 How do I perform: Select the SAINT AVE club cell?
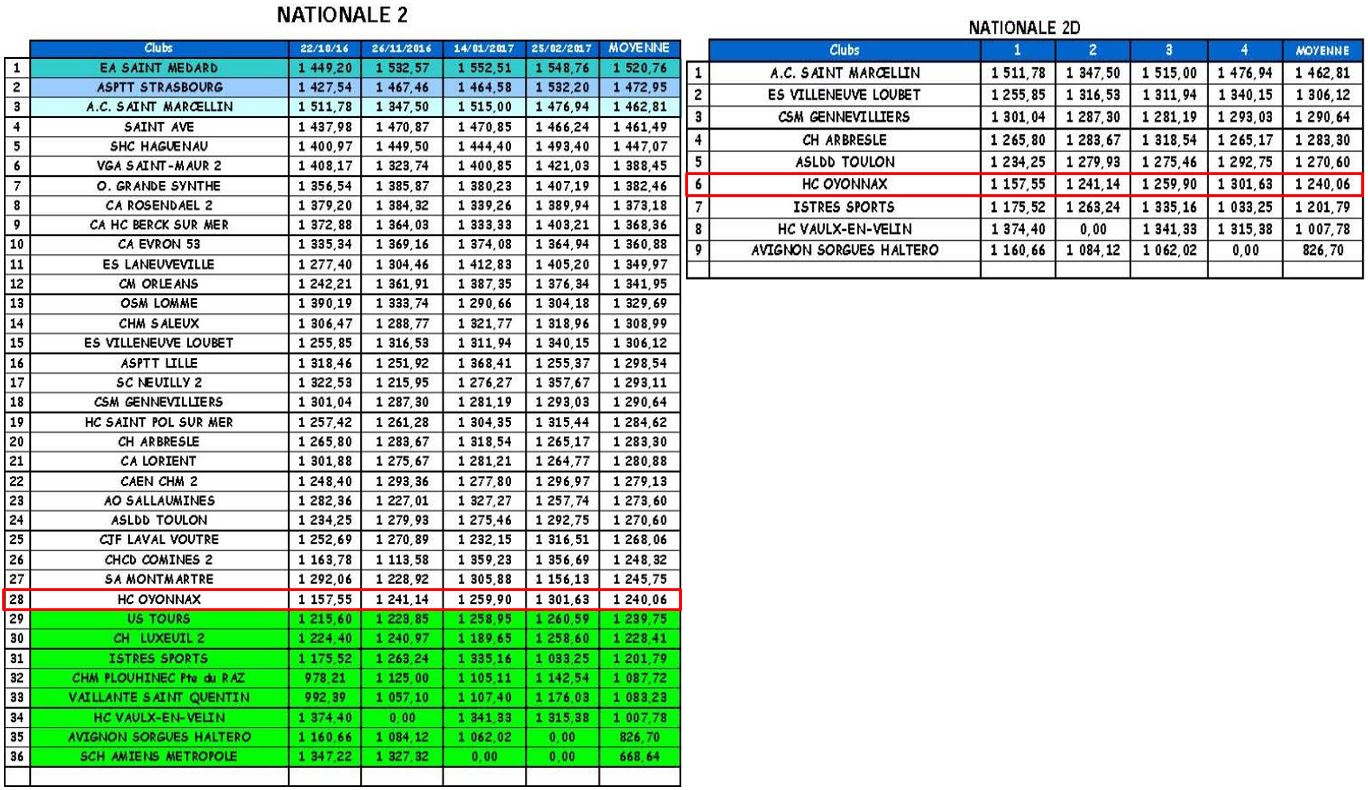point(159,127)
